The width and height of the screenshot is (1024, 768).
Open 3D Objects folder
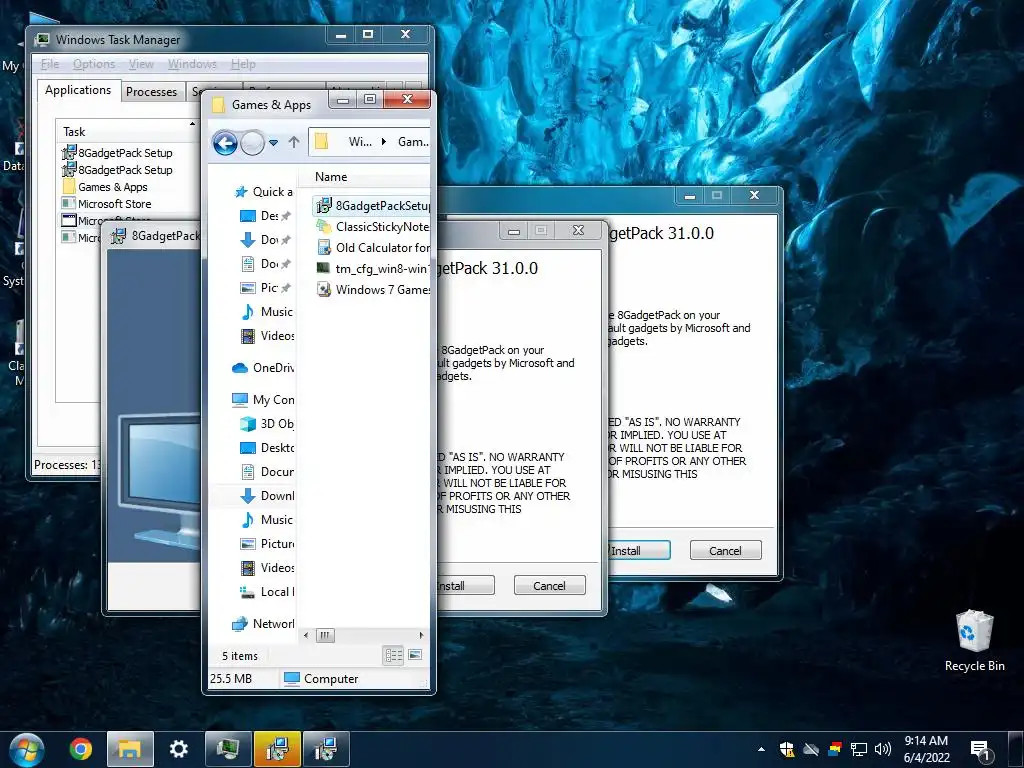click(268, 424)
